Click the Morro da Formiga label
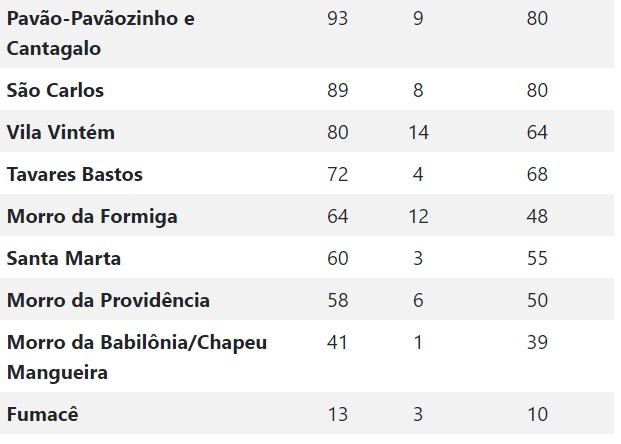The image size is (621, 444). tap(92, 217)
